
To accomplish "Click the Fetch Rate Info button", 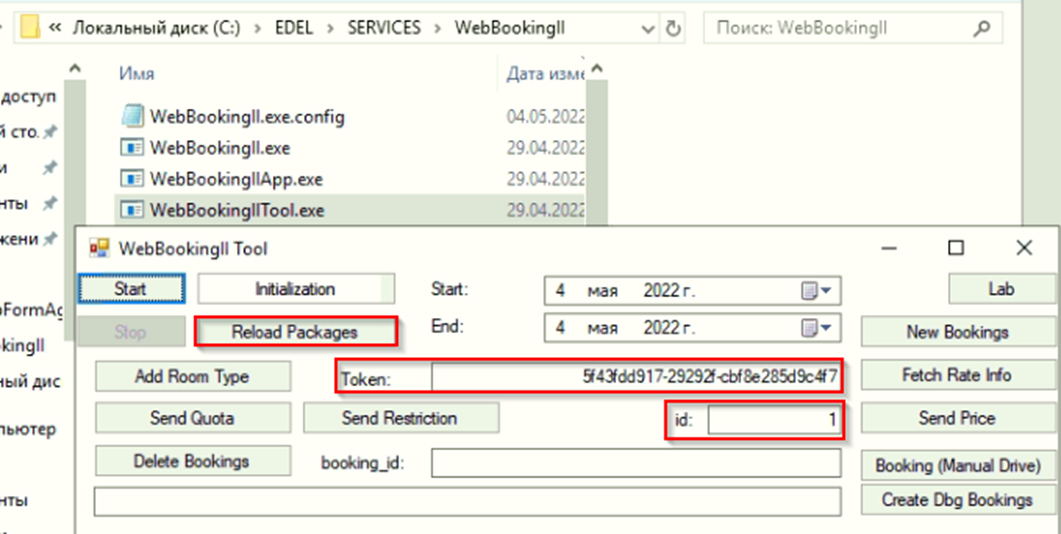I will (x=957, y=375).
